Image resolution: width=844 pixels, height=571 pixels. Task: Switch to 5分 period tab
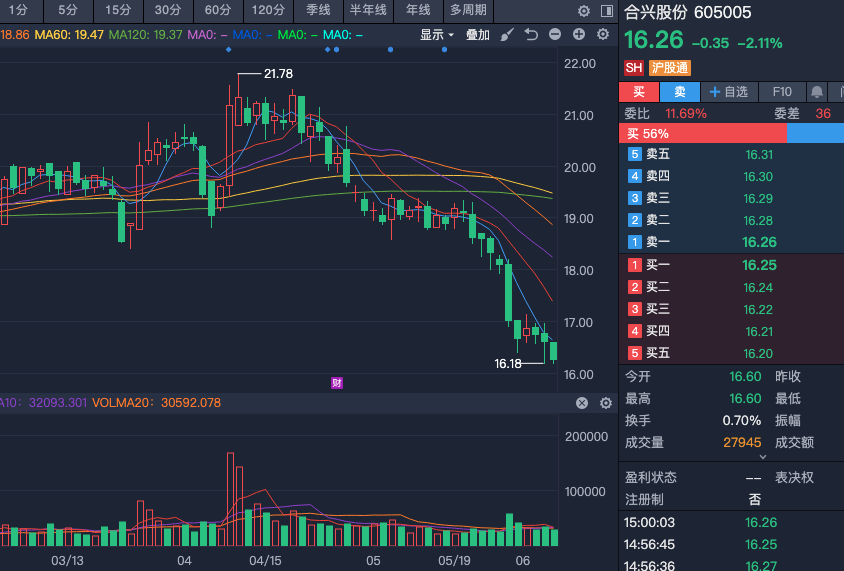[x=68, y=10]
